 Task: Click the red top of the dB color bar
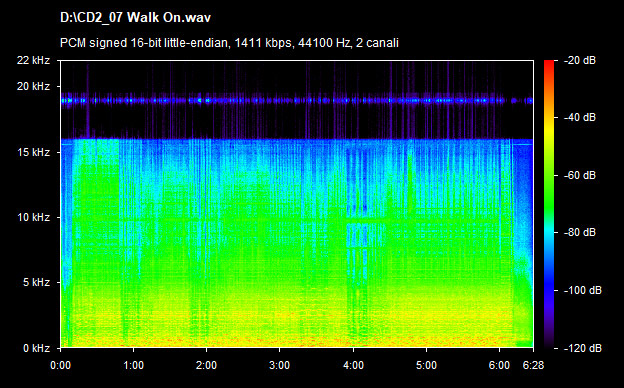coord(549,64)
